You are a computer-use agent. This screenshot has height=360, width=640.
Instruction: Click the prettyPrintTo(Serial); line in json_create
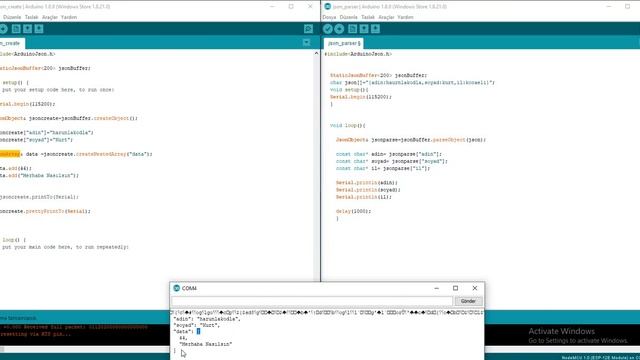(45, 211)
